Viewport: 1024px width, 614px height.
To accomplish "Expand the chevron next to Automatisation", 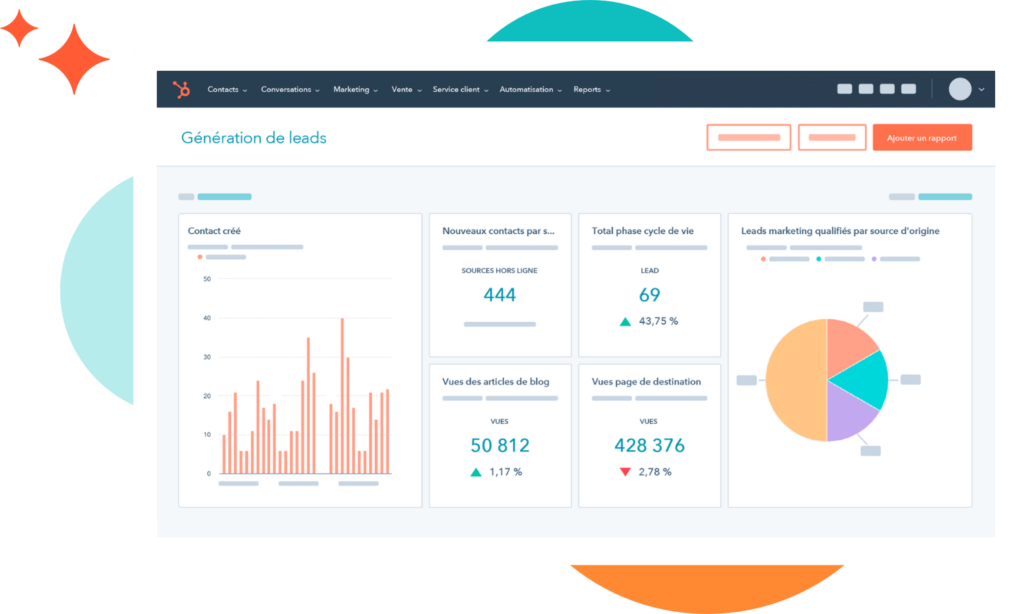I will (560, 91).
